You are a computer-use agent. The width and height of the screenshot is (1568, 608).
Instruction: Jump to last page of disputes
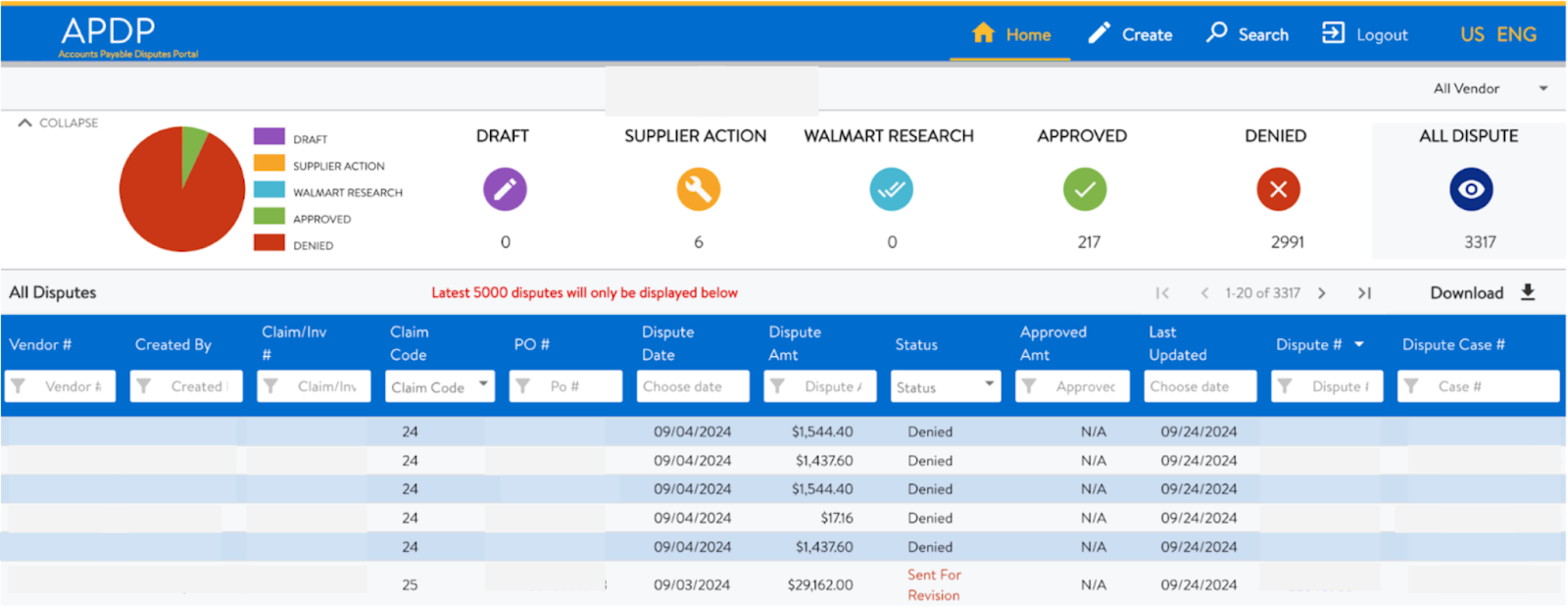tap(1364, 293)
